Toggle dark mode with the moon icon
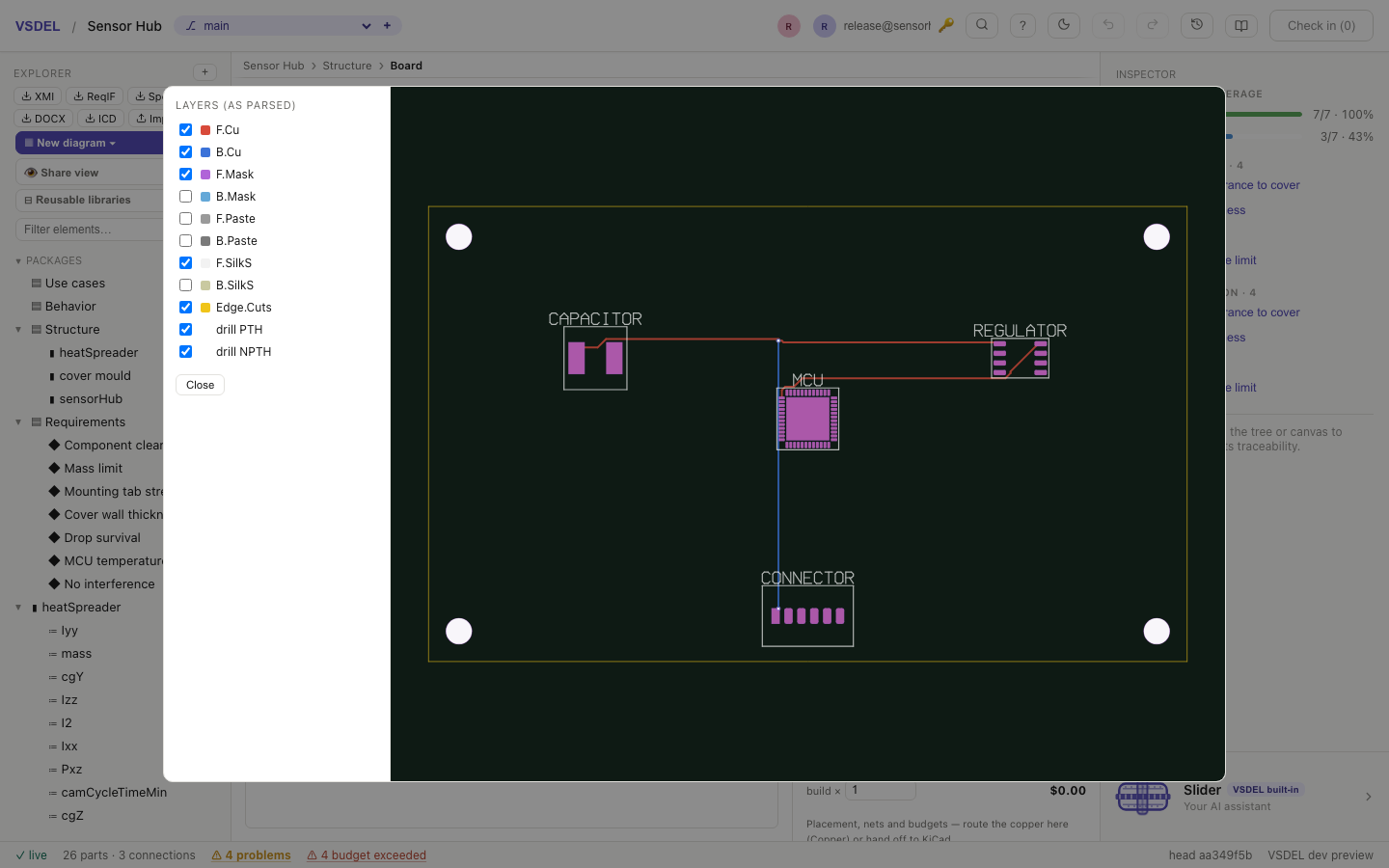 [1064, 26]
